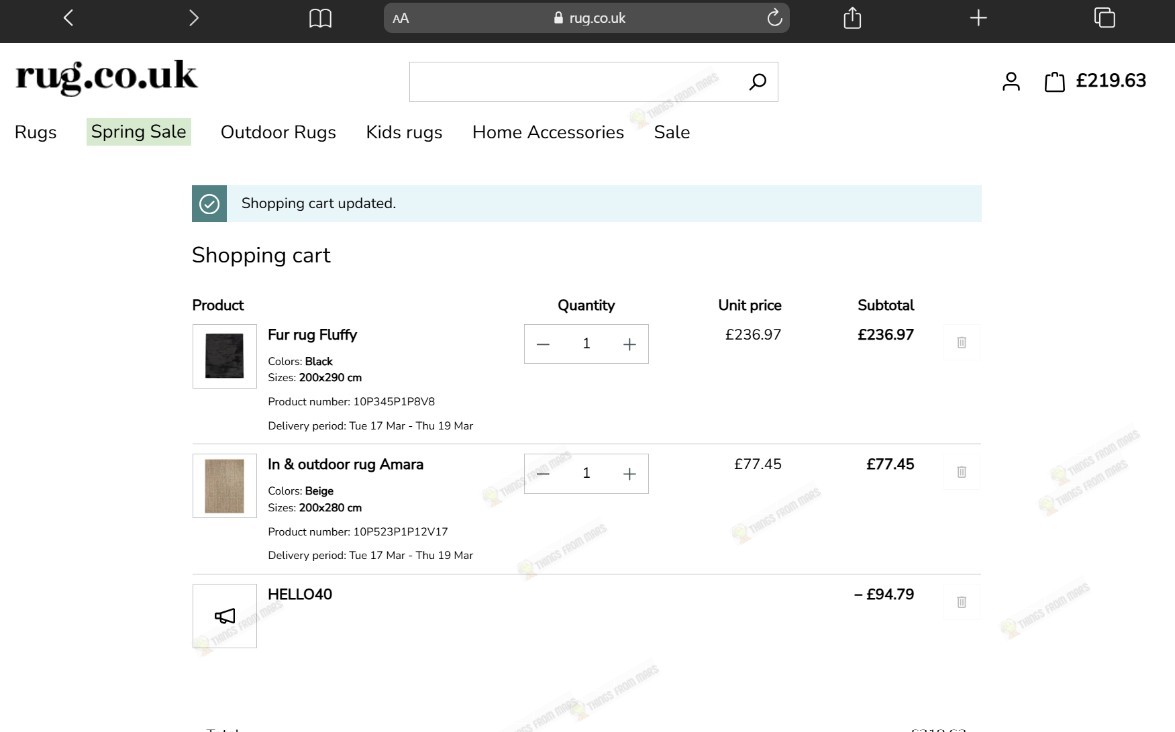
Task: Click the Fur rug Fluffy quantity value
Action: coord(586,344)
